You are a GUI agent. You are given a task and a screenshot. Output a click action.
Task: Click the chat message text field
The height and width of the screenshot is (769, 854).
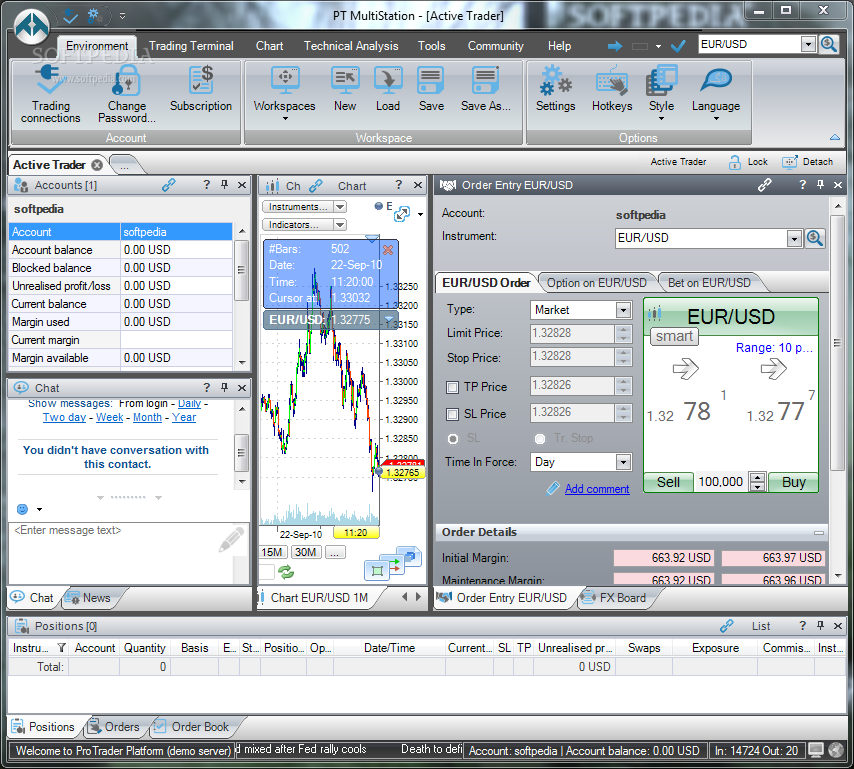[x=121, y=553]
